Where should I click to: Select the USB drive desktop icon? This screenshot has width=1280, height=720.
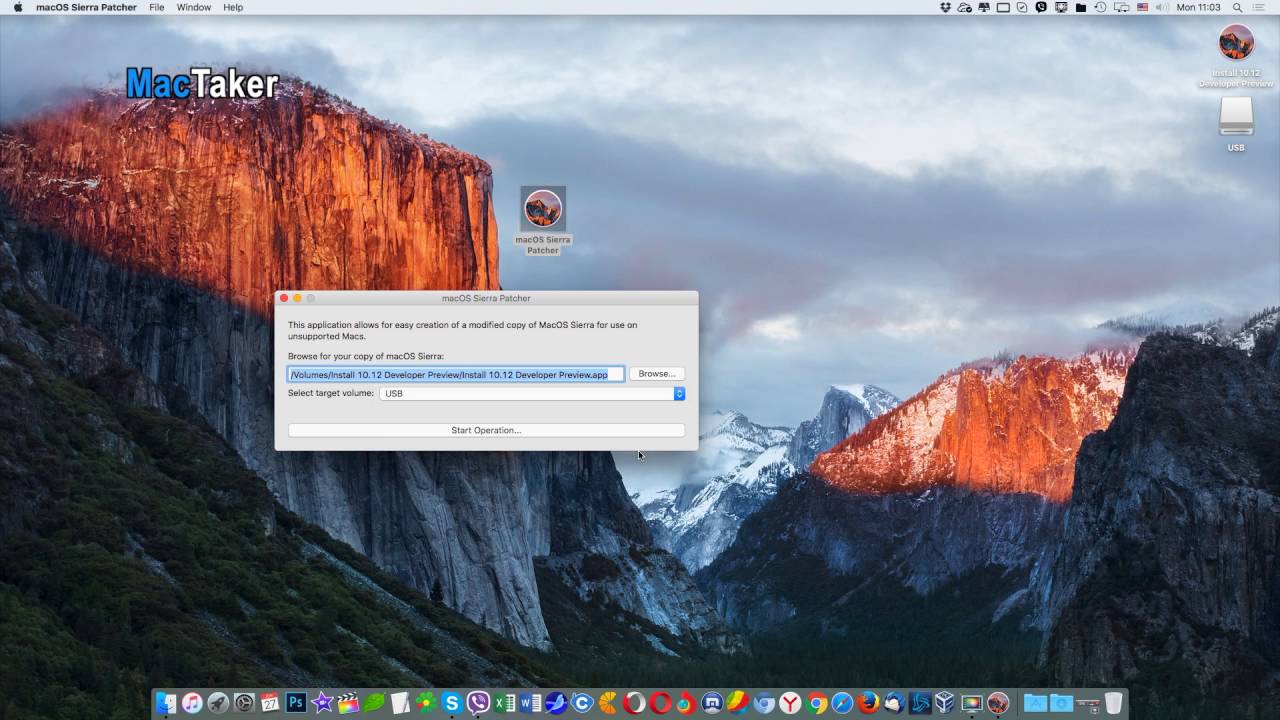pyautogui.click(x=1236, y=124)
